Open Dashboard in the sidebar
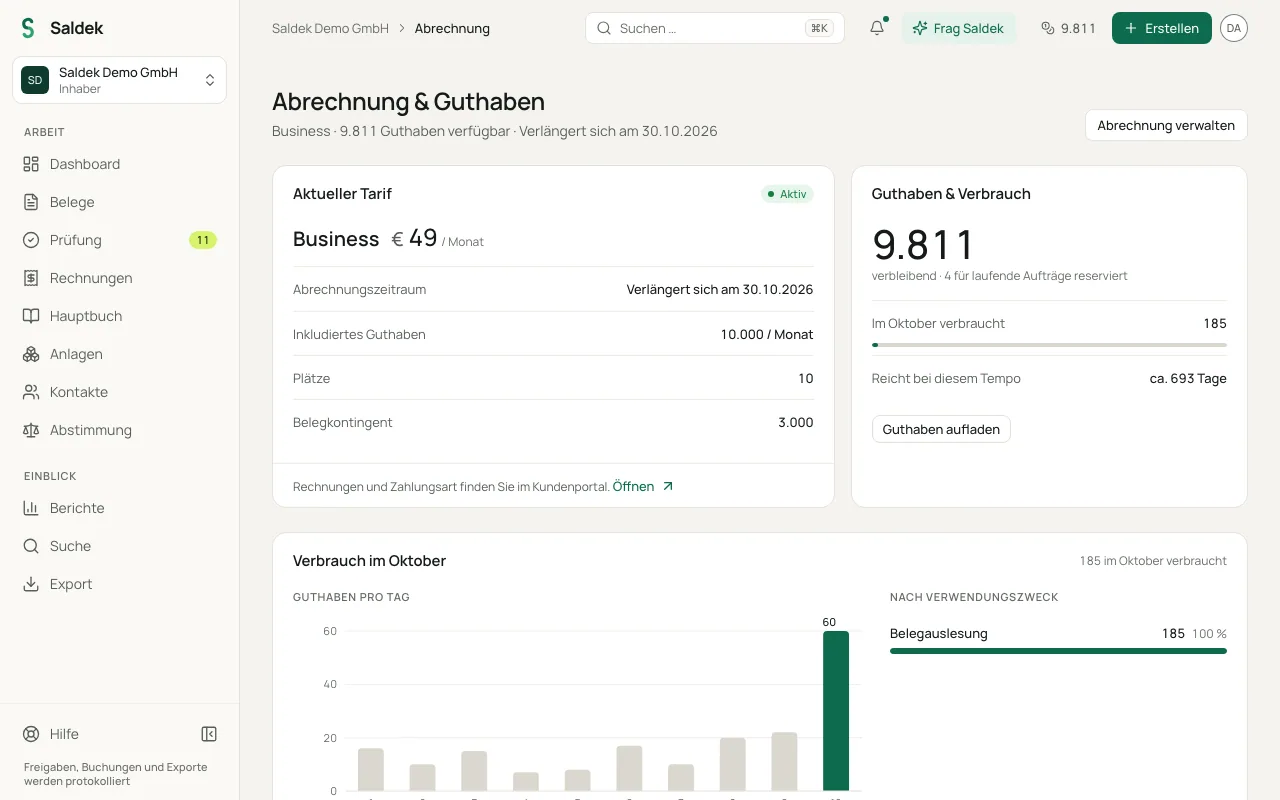Image resolution: width=1280 pixels, height=800 pixels. click(x=120, y=164)
